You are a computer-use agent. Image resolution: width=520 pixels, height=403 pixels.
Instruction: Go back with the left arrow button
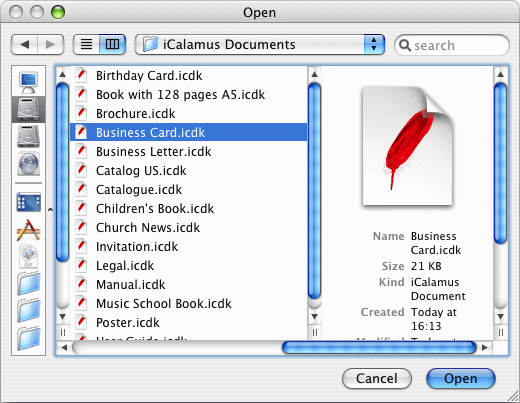tap(24, 44)
